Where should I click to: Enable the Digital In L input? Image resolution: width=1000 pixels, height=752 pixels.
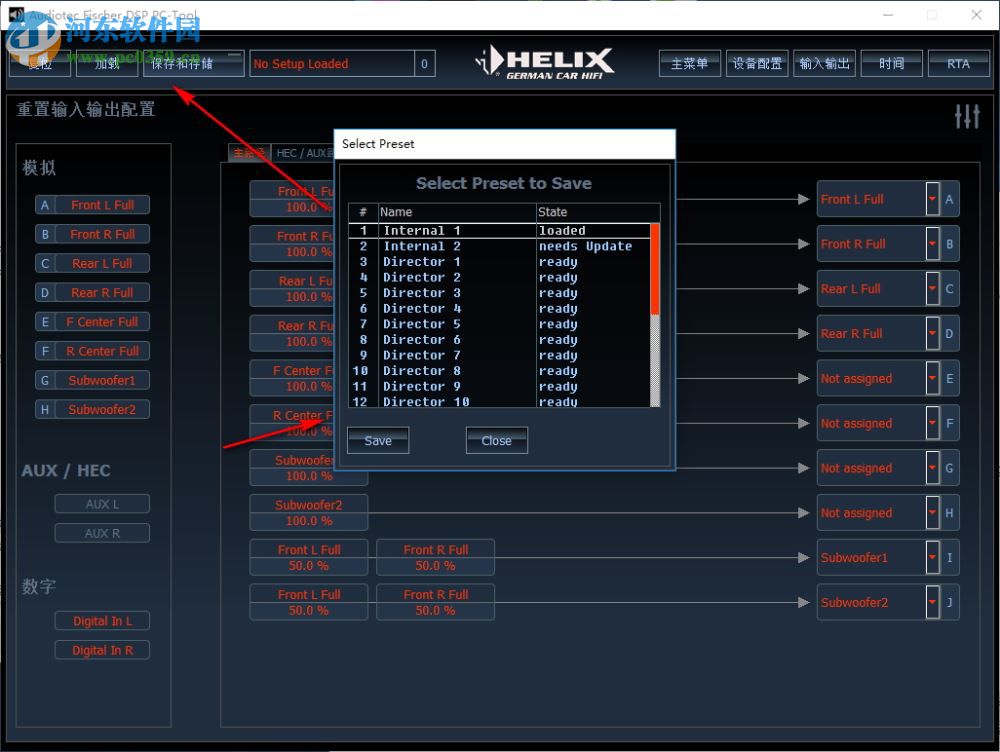click(x=102, y=620)
